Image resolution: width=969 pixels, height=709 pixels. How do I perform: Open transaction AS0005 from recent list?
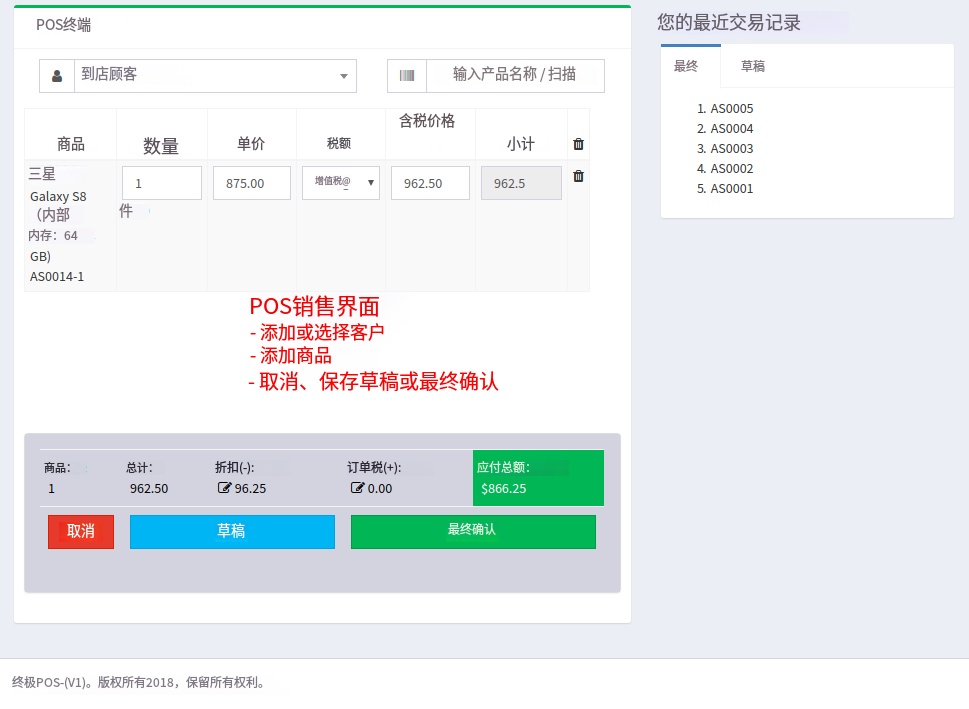(x=731, y=109)
